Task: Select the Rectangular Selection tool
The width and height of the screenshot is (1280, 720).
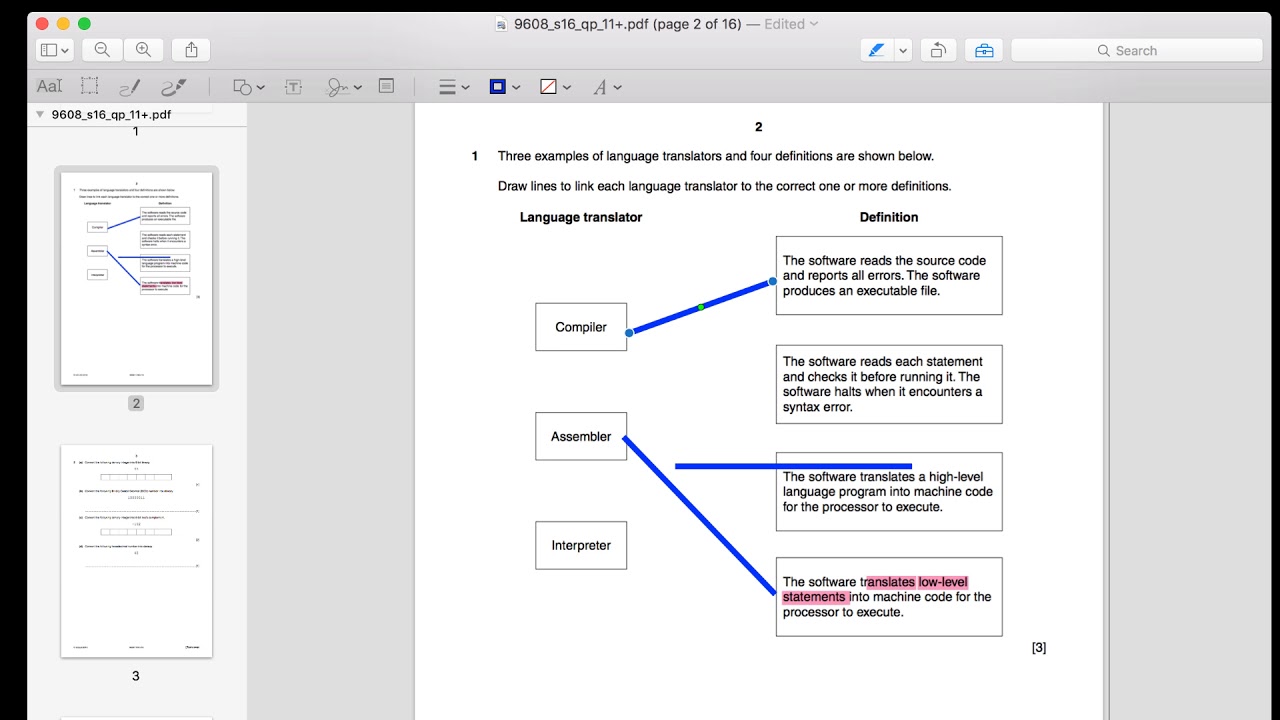Action: [x=90, y=87]
